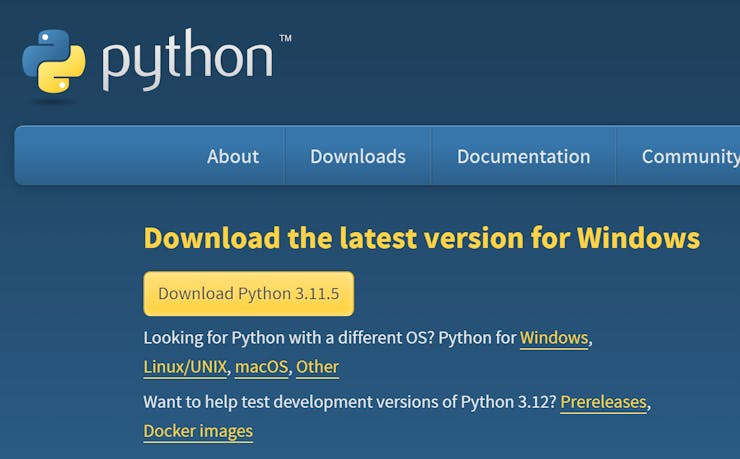
Task: Click the Other platforms link
Action: coord(317,367)
